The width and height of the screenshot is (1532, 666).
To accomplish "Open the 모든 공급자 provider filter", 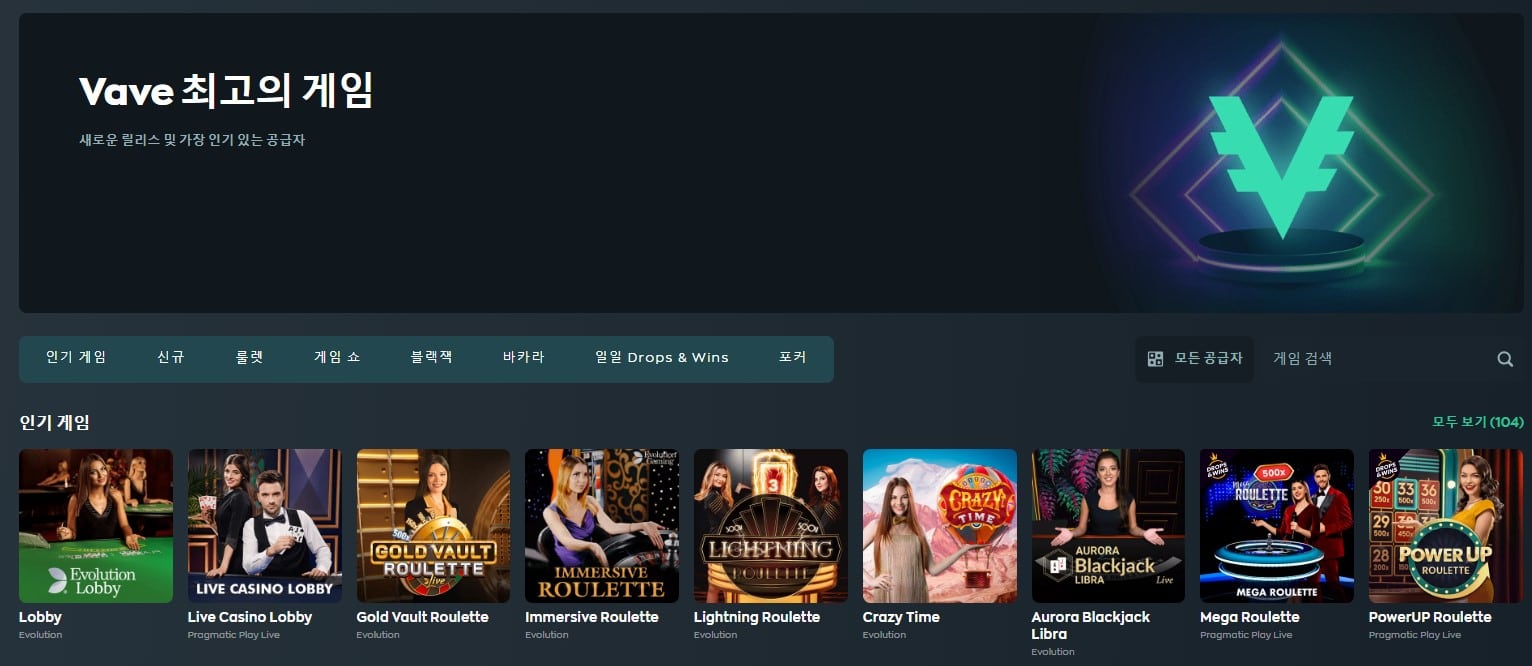I will [x=1195, y=359].
